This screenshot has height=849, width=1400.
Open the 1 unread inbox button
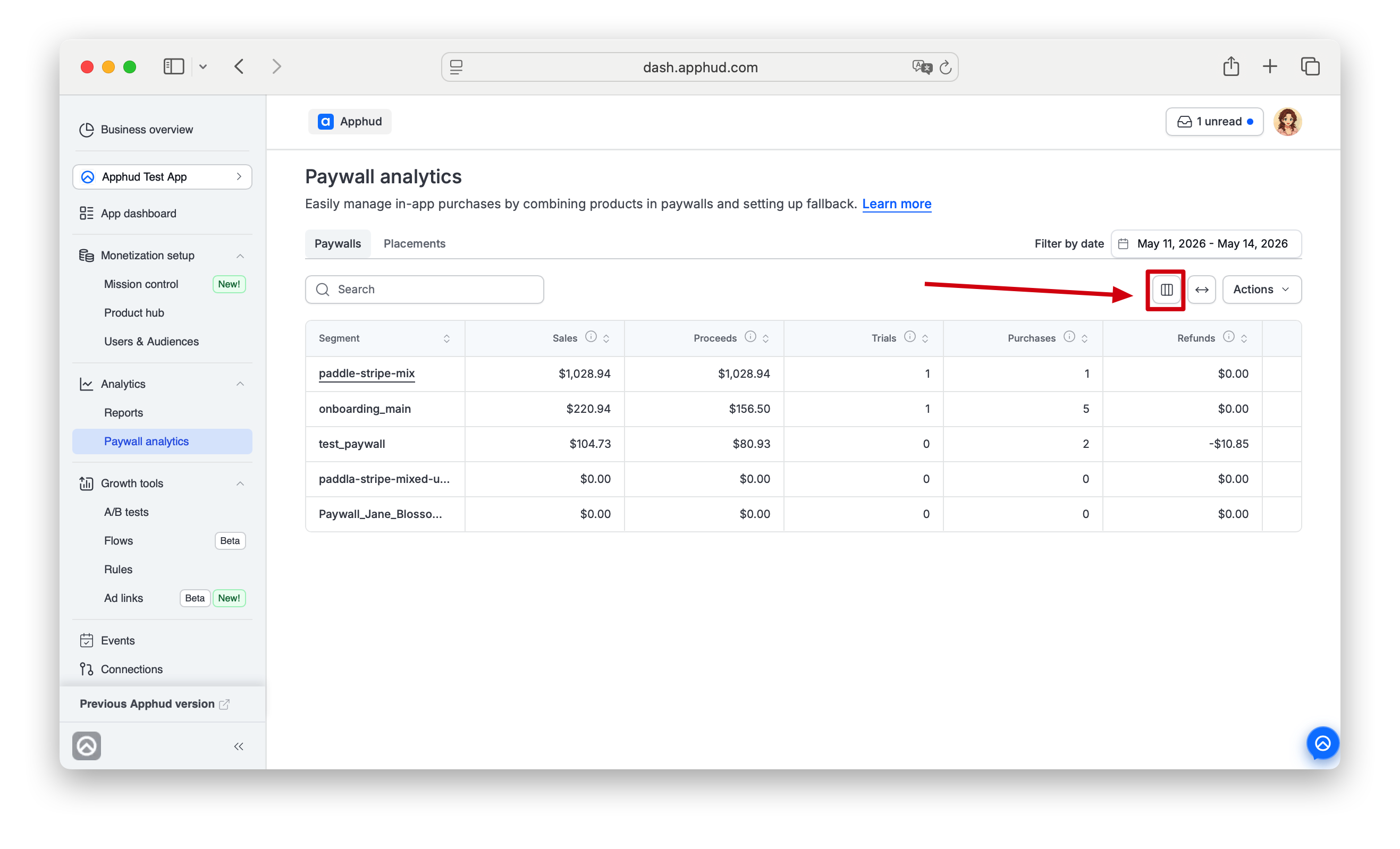[1214, 122]
